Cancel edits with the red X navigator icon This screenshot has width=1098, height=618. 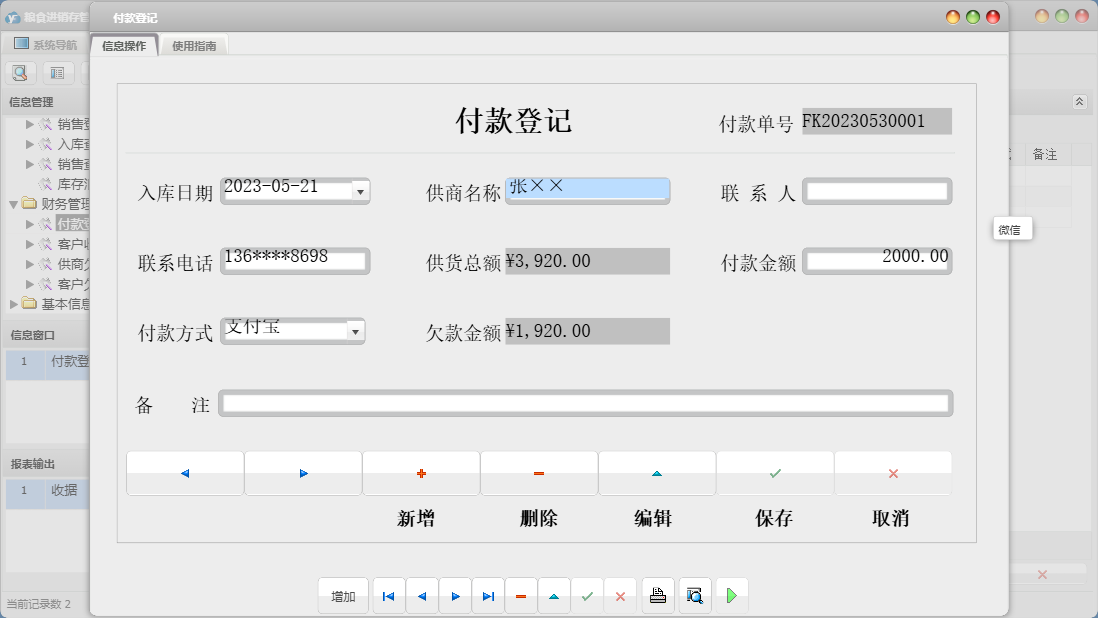click(621, 595)
